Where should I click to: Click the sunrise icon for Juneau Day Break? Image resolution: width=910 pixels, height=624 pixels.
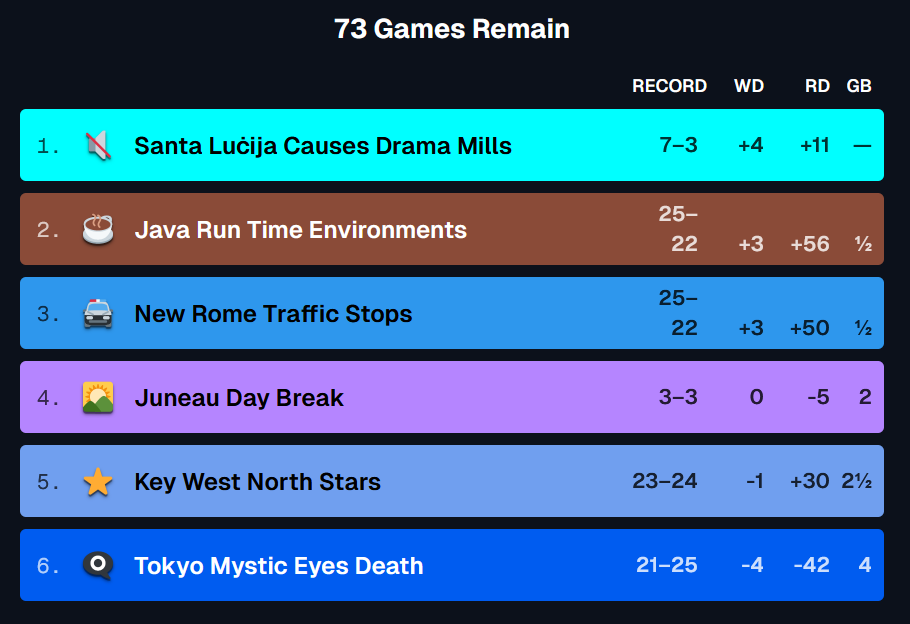98,398
